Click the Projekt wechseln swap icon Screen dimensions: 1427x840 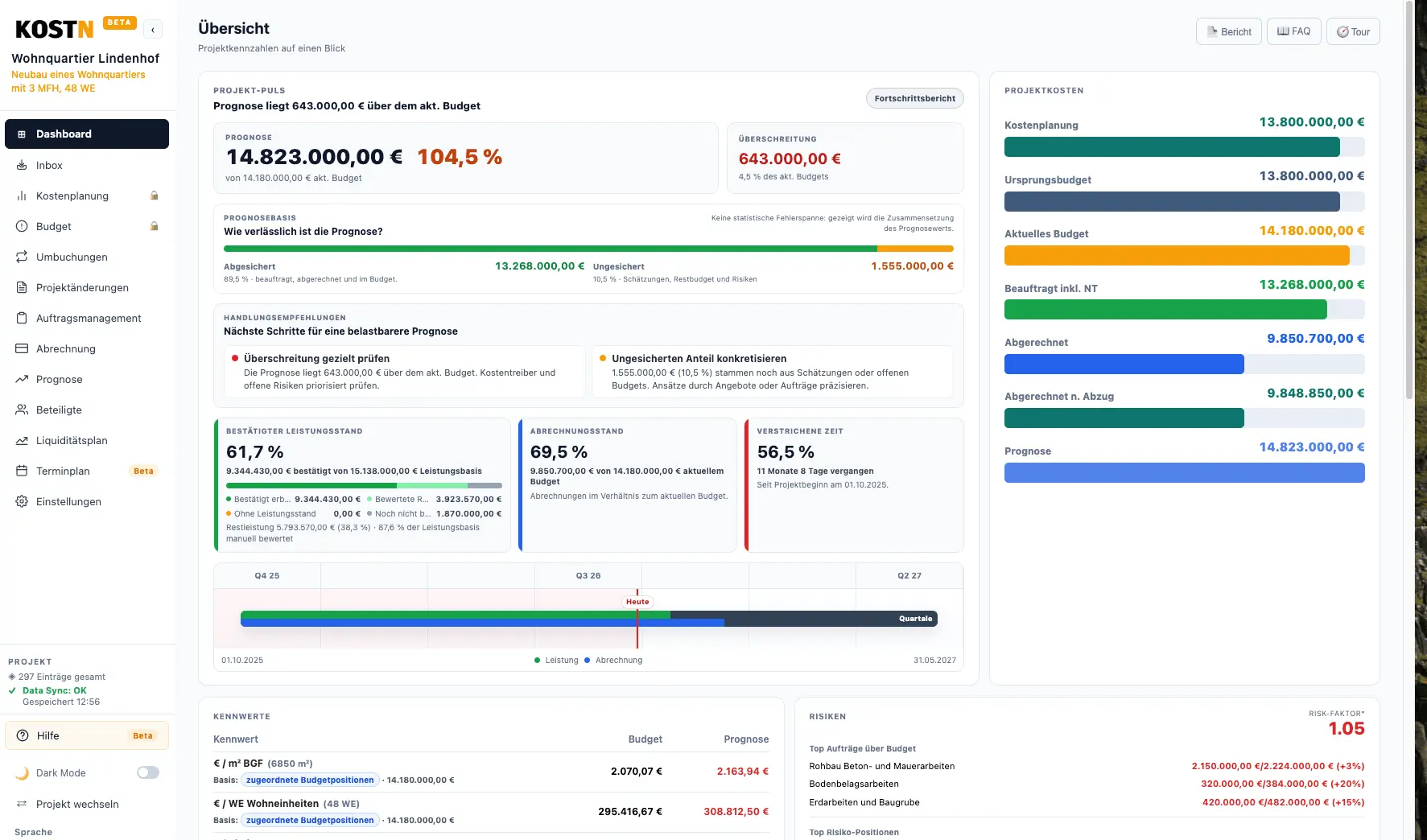click(22, 804)
